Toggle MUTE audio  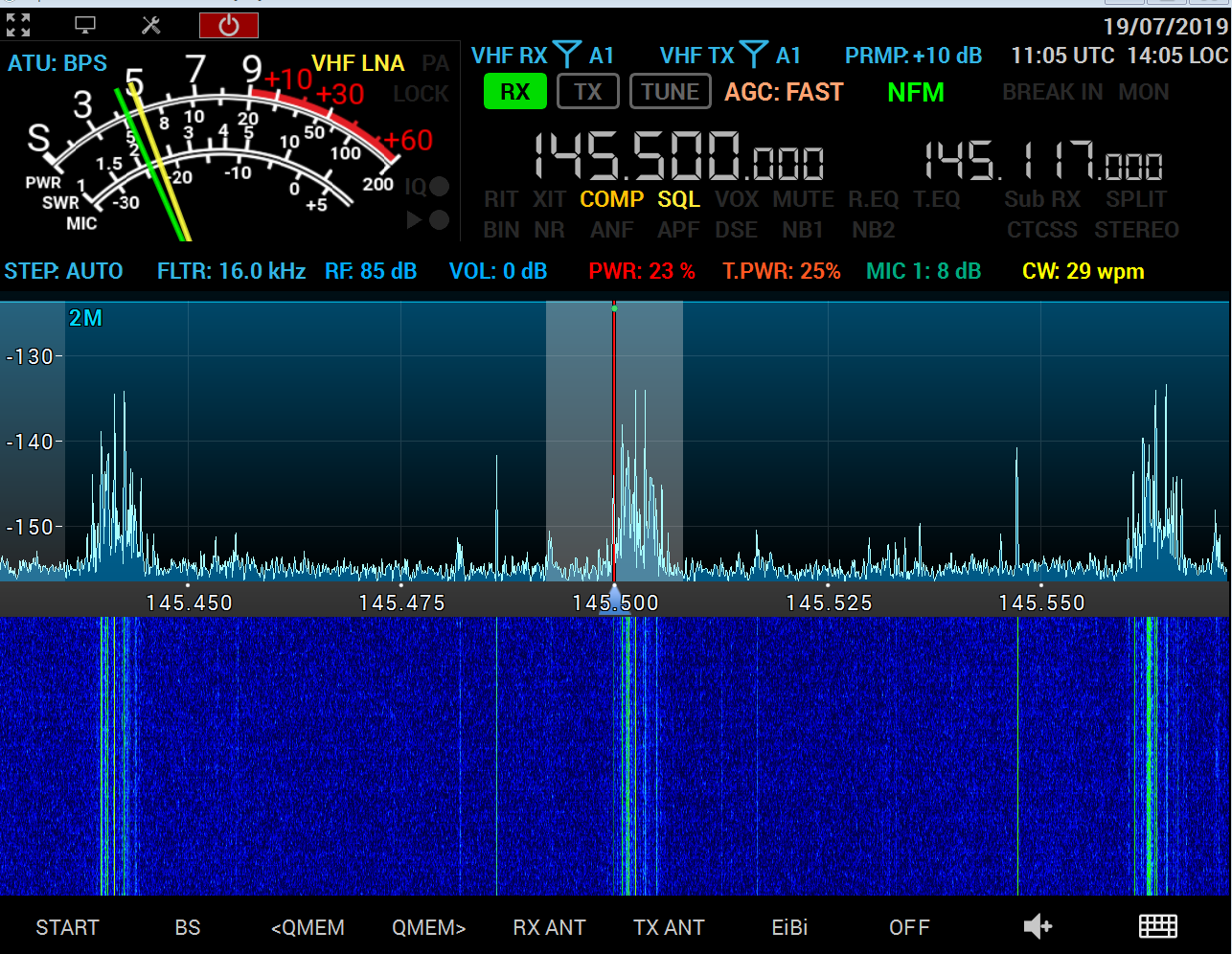point(804,199)
